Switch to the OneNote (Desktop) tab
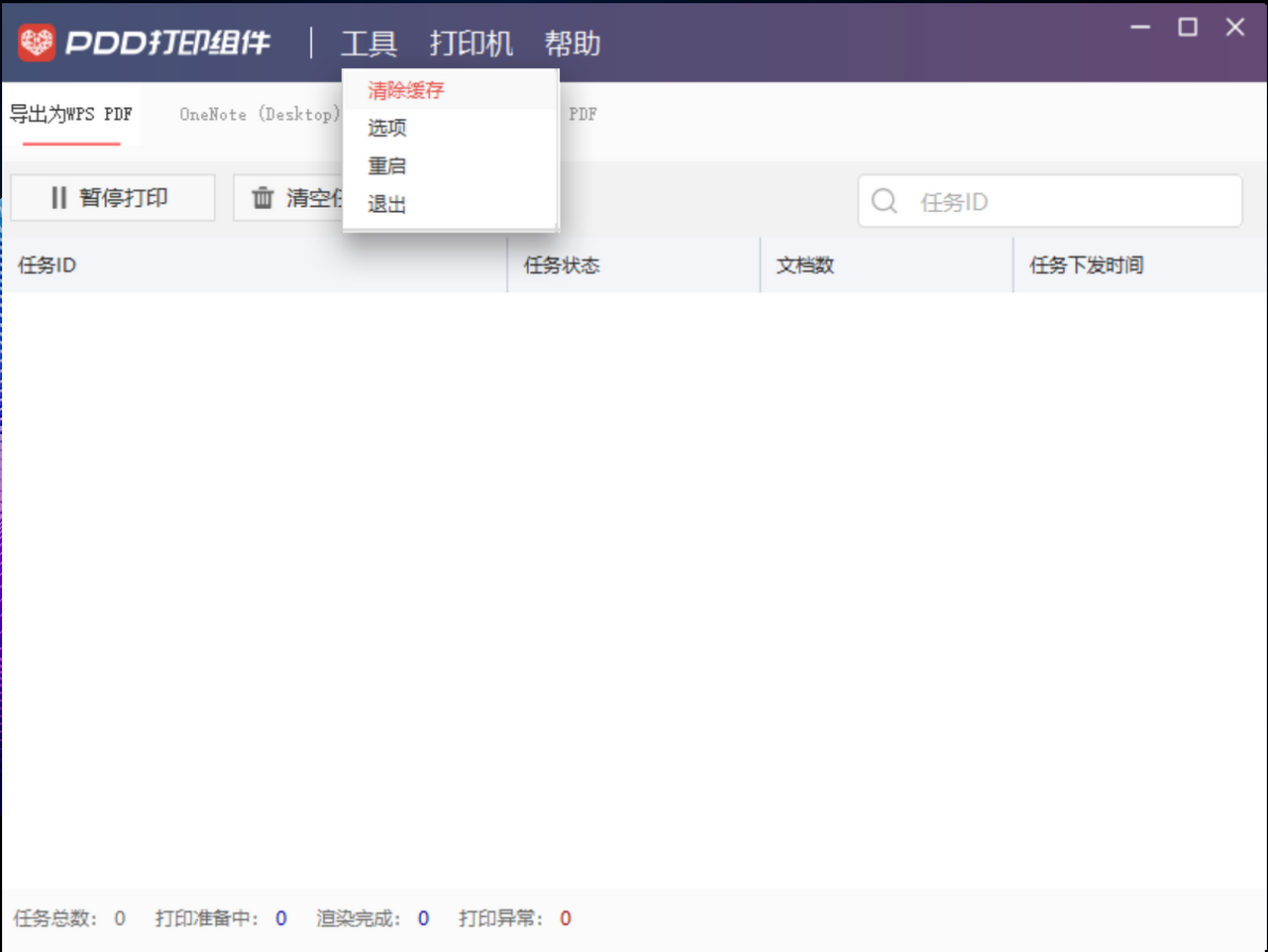The width and height of the screenshot is (1268, 952). (262, 114)
